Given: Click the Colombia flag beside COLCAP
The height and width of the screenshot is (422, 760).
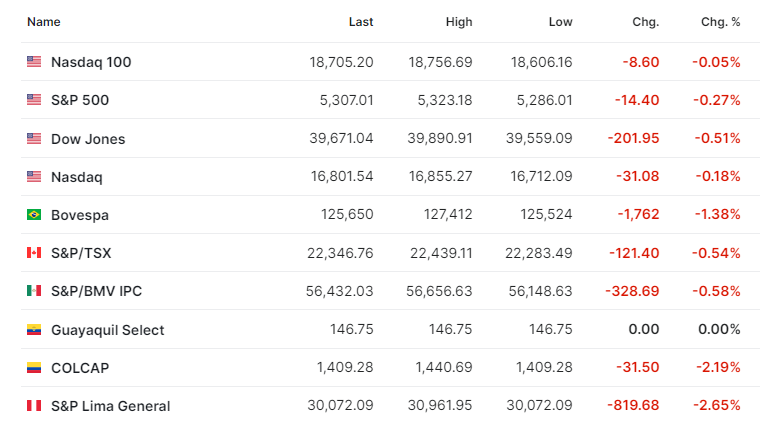Looking at the screenshot, I should coord(34,368).
